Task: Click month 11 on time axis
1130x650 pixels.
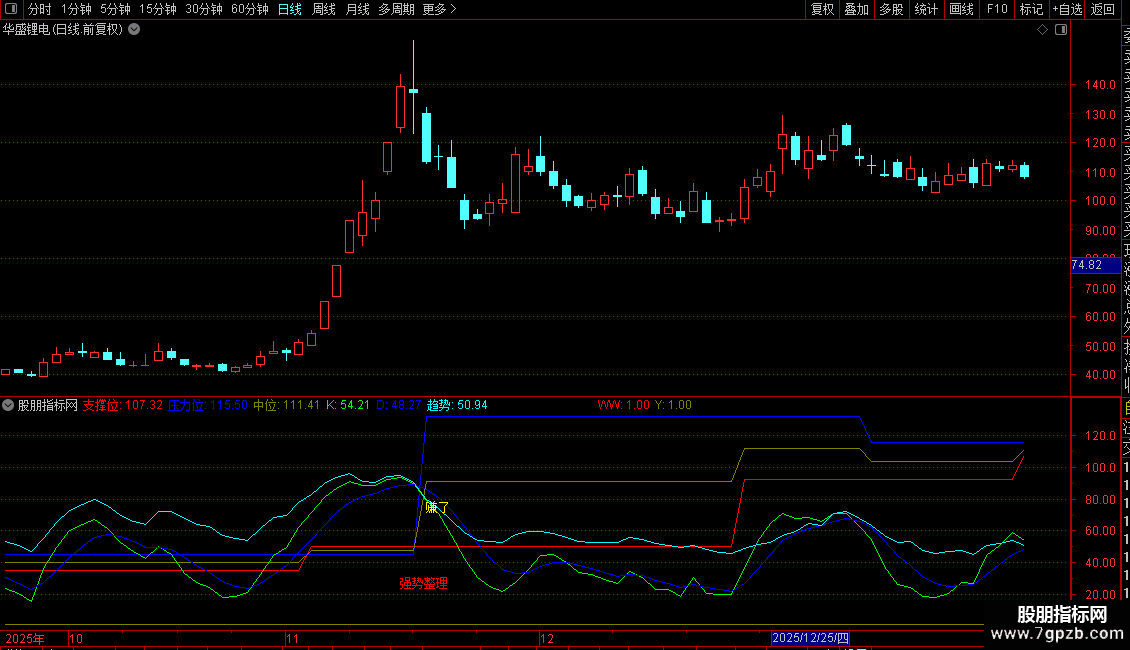Action: point(292,638)
